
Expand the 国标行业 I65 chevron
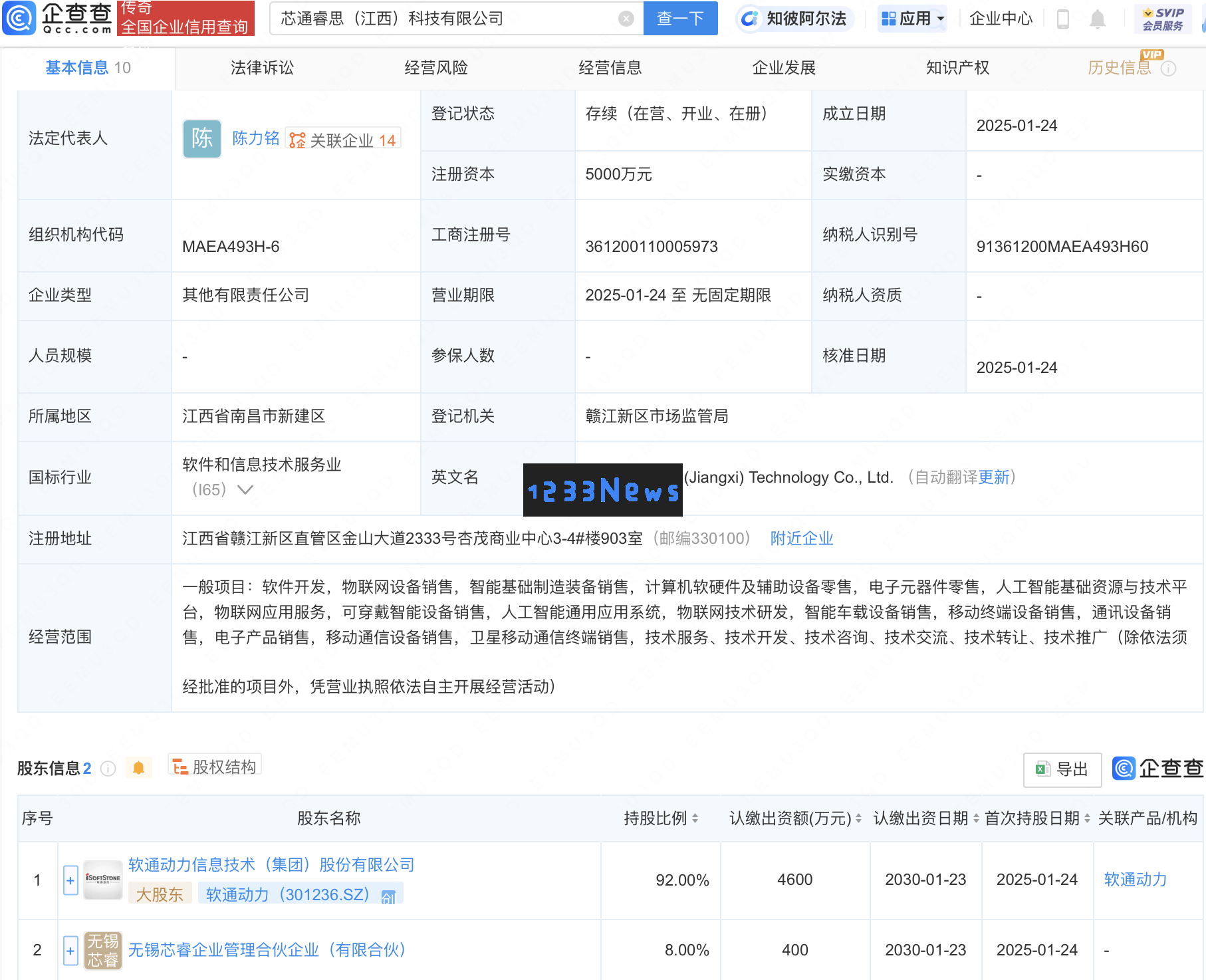click(x=245, y=490)
